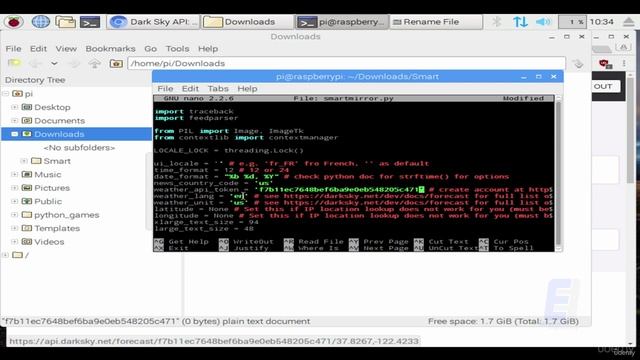
Task: Collapse the Downloads folder node
Action: (15, 134)
